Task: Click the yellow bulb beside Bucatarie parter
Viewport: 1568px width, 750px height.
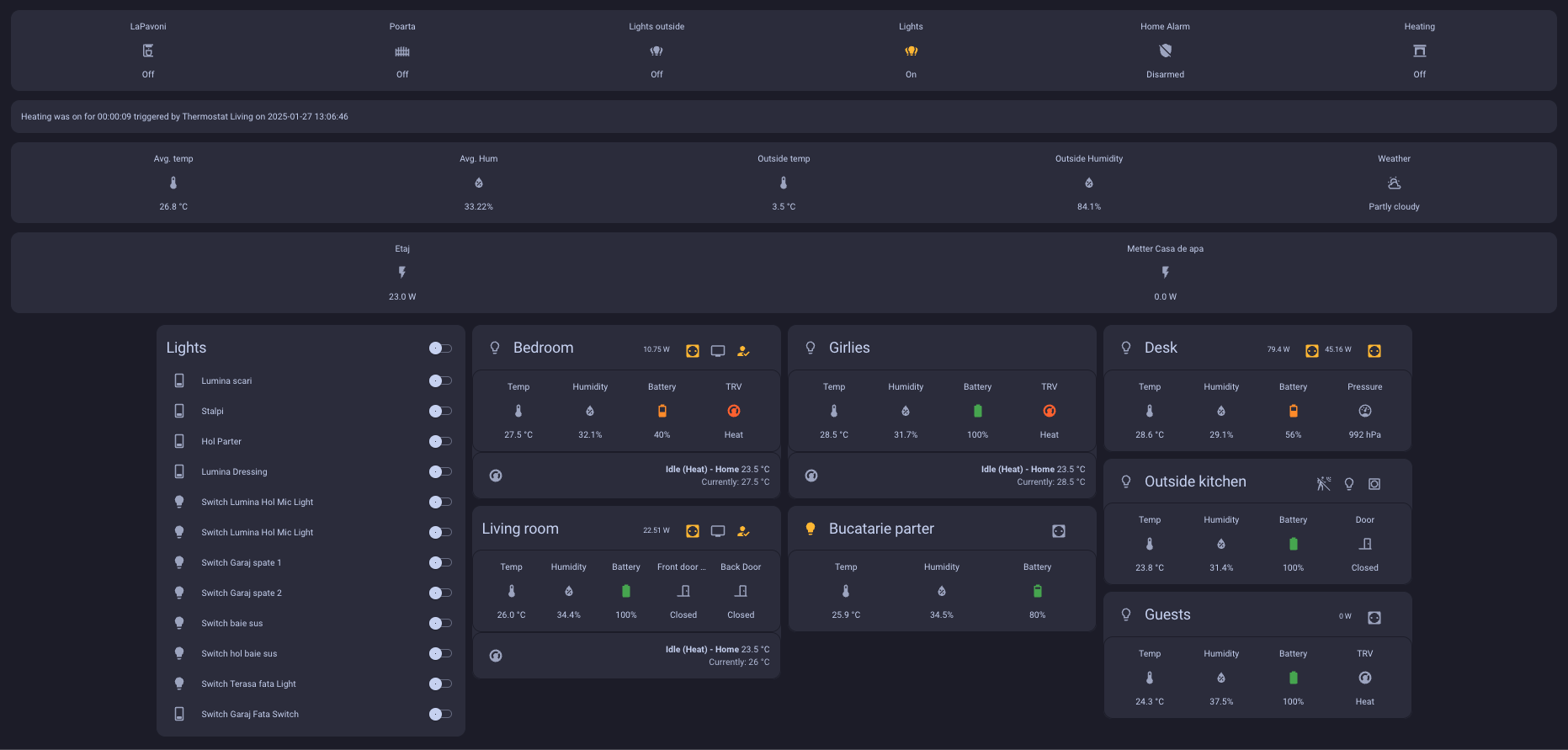Action: click(811, 529)
